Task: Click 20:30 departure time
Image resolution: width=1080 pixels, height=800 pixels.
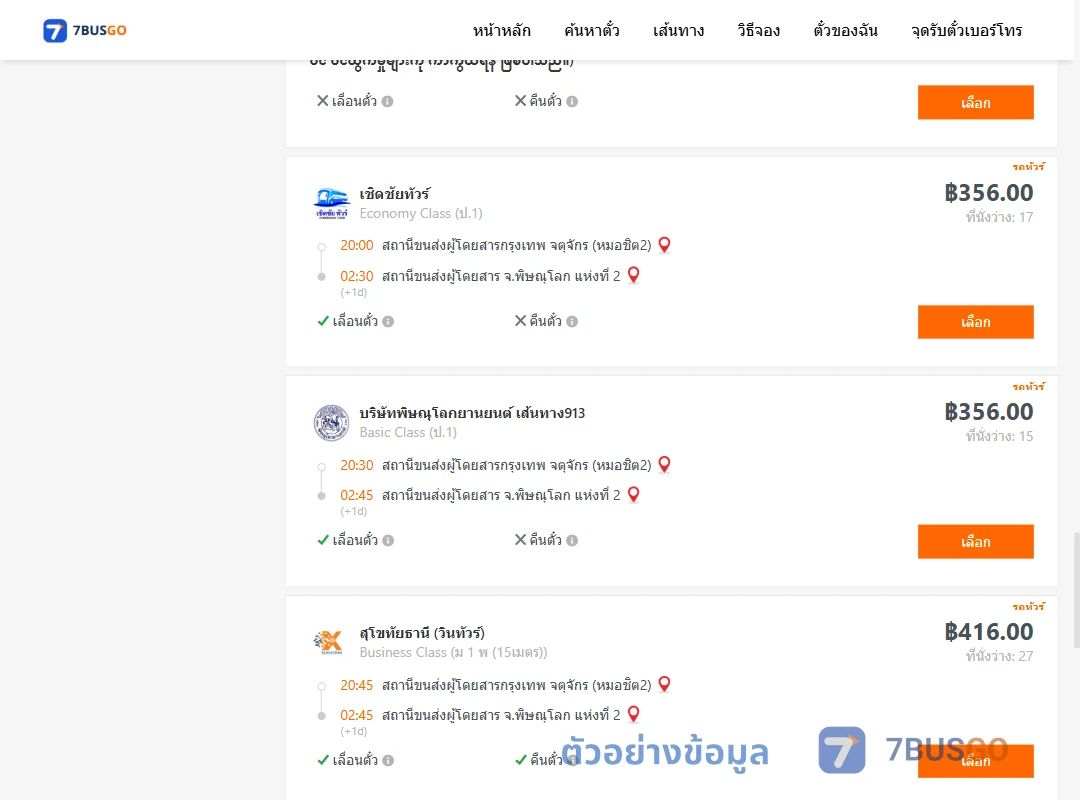Action: (x=356, y=465)
